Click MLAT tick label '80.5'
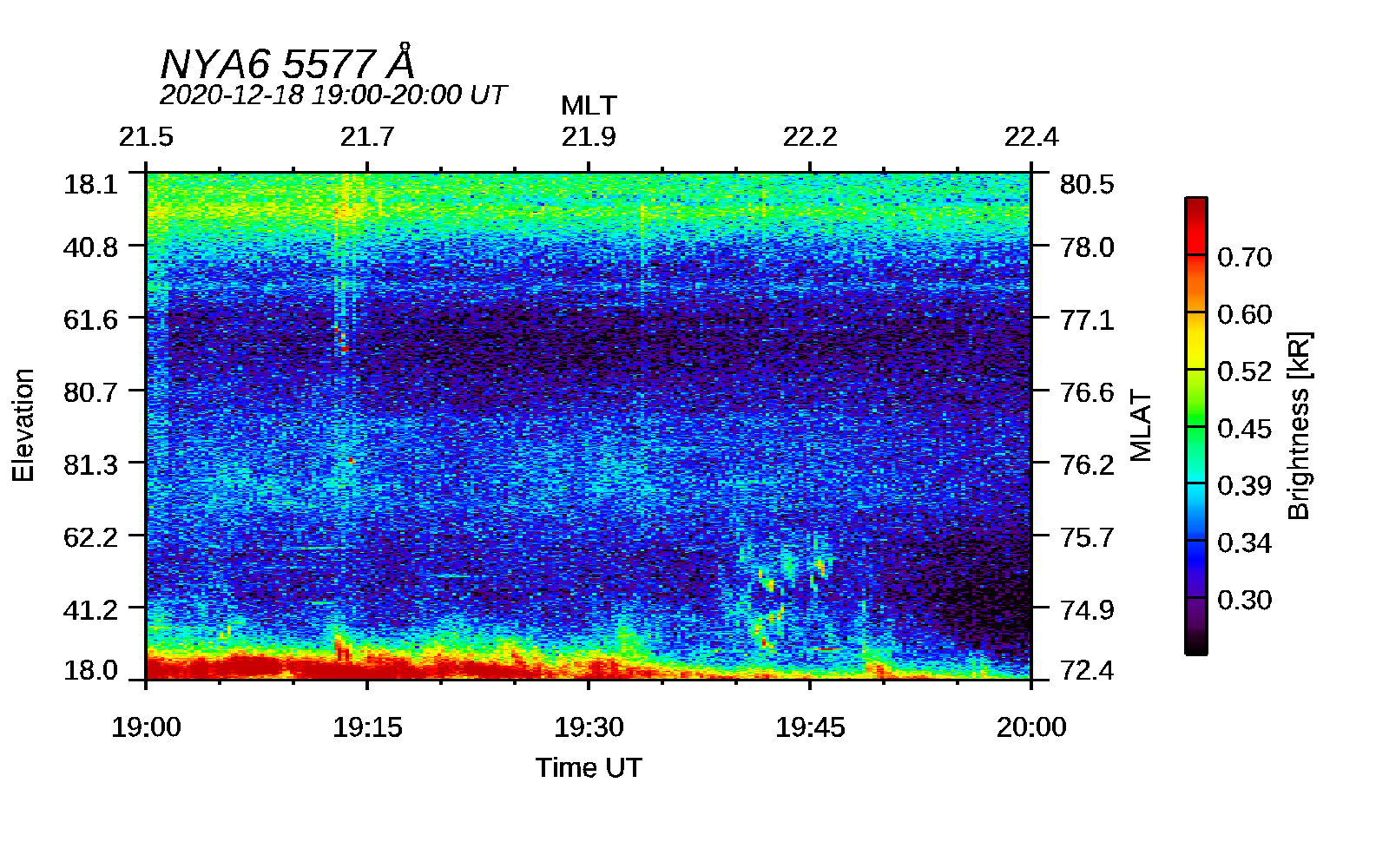Screen dimensions: 1389x868 pos(1087,184)
